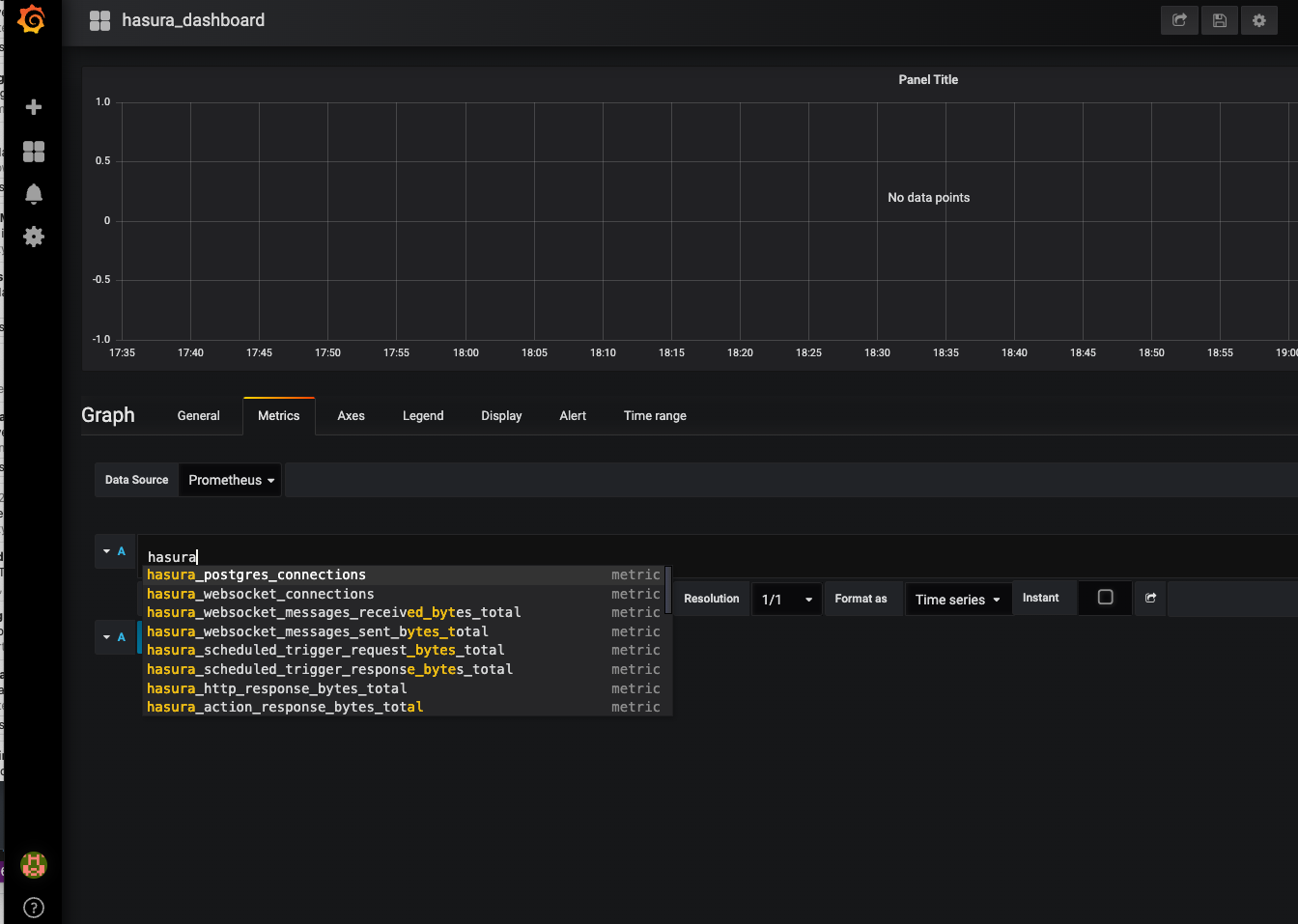The image size is (1298, 924).
Task: Click the share dashboard icon in the header
Action: [x=1179, y=20]
